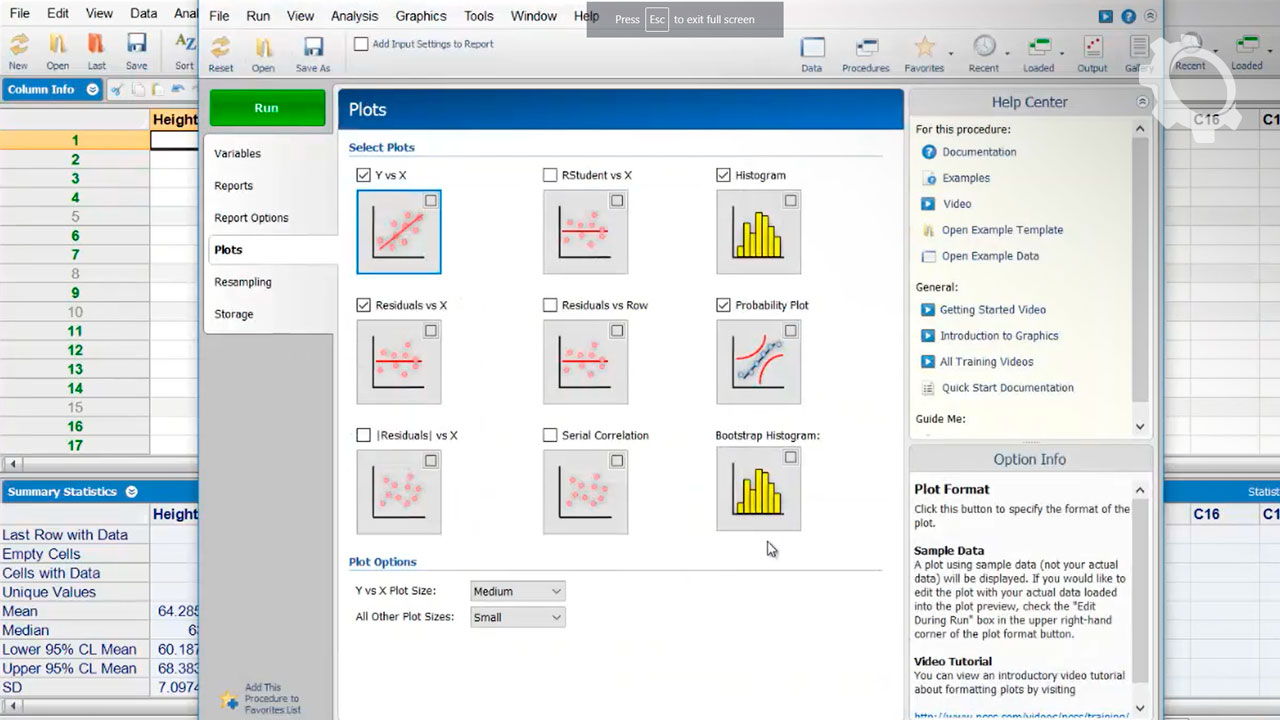The image size is (1280, 720).
Task: Open the Analysis menu
Action: 354,16
